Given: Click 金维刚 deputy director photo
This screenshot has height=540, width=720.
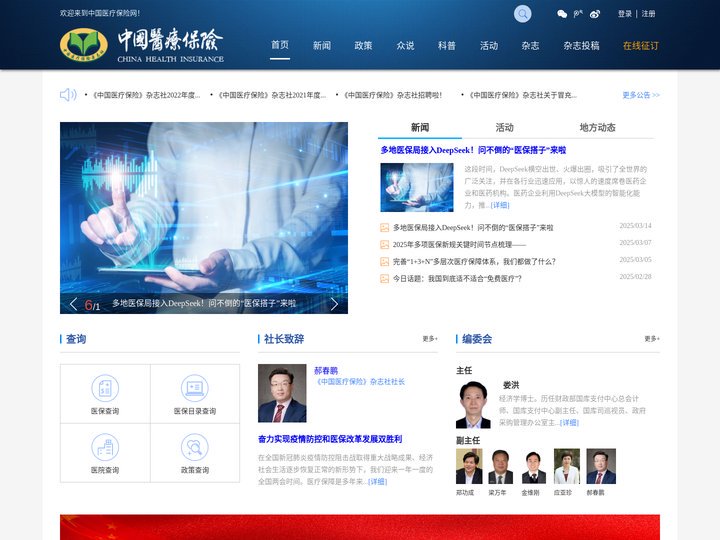Looking at the screenshot, I should tap(534, 467).
